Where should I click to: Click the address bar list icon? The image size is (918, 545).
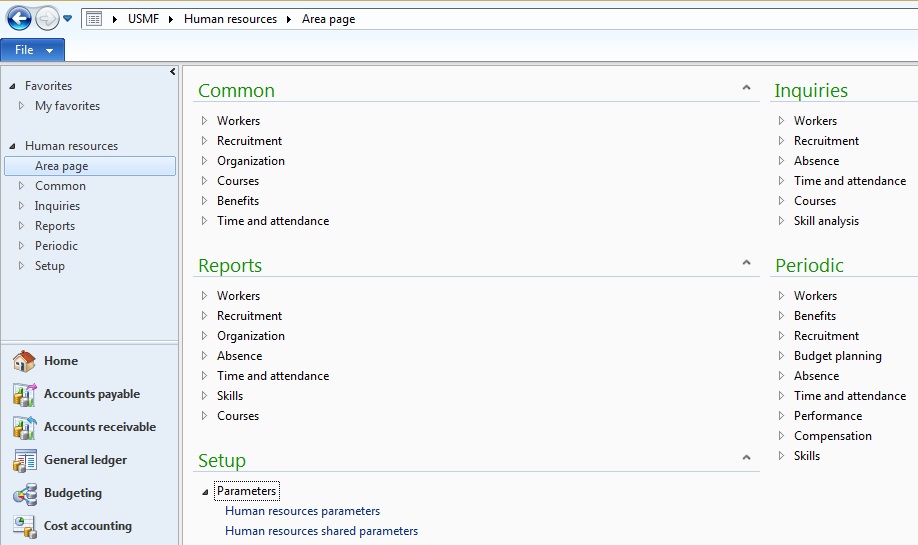click(x=94, y=19)
